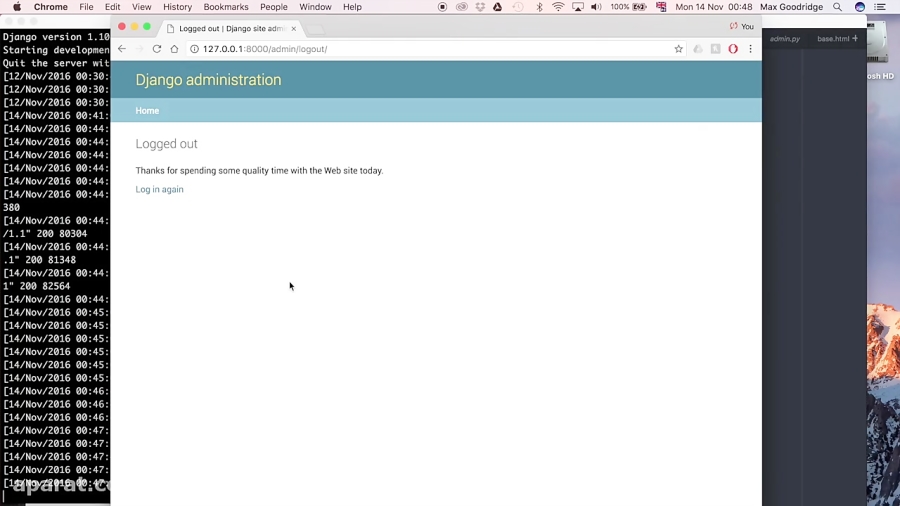Open the Dropbox menu bar icon
The image size is (900, 506).
(480, 7)
